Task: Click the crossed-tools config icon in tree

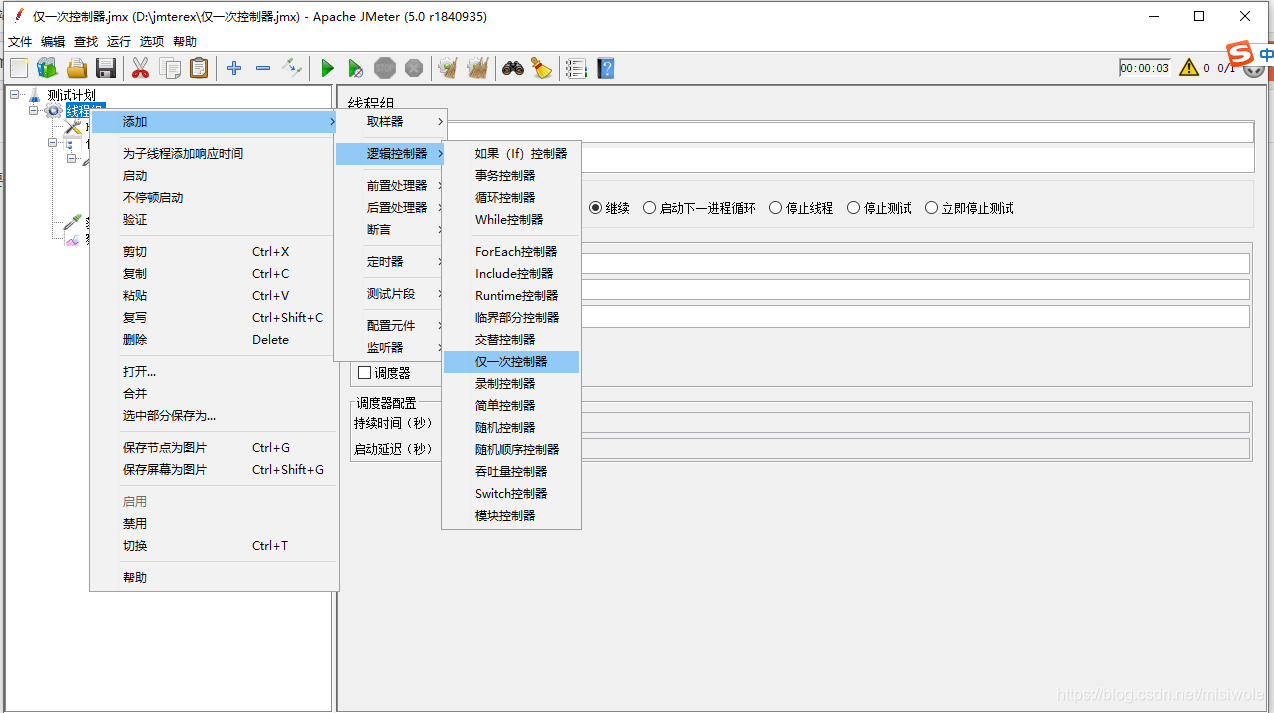Action: coord(72,127)
